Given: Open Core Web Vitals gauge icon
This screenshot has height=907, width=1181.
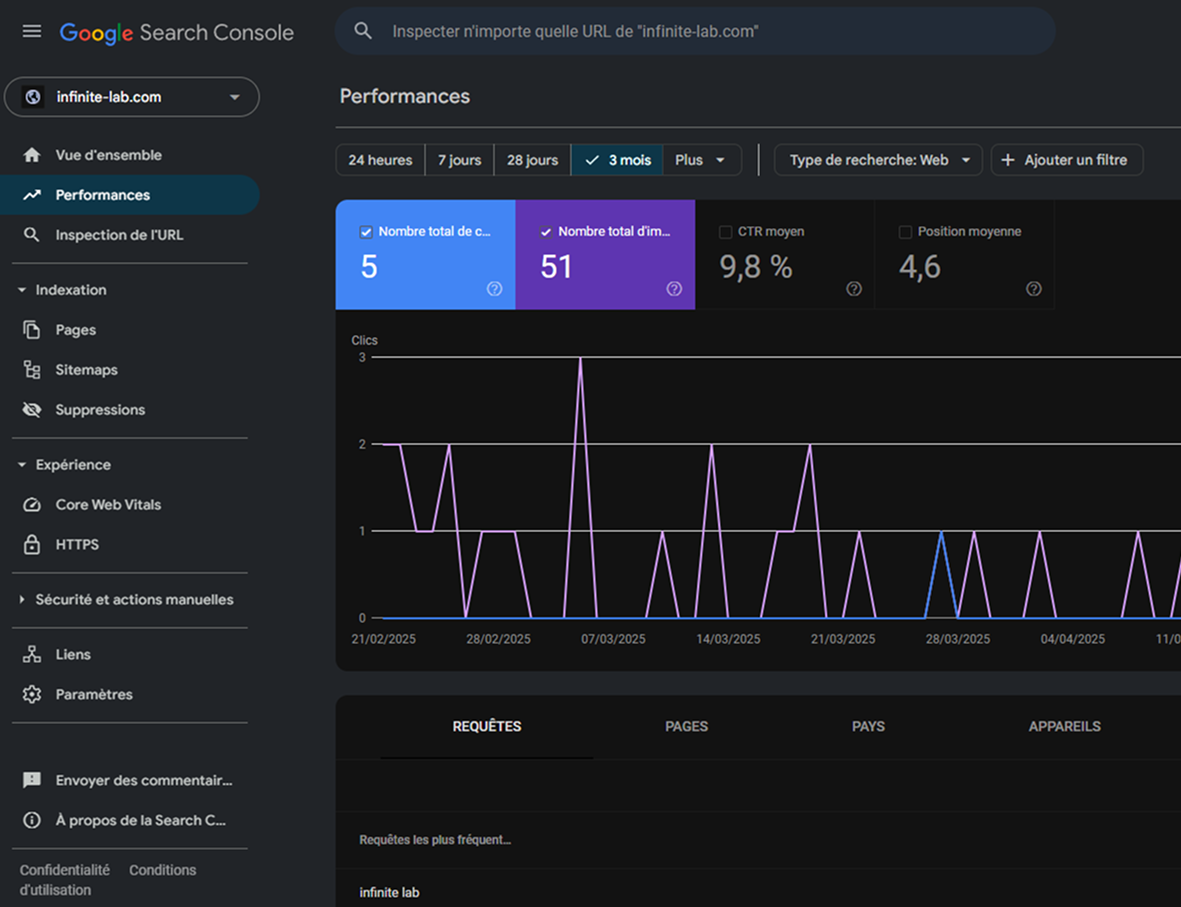Looking at the screenshot, I should tap(32, 505).
